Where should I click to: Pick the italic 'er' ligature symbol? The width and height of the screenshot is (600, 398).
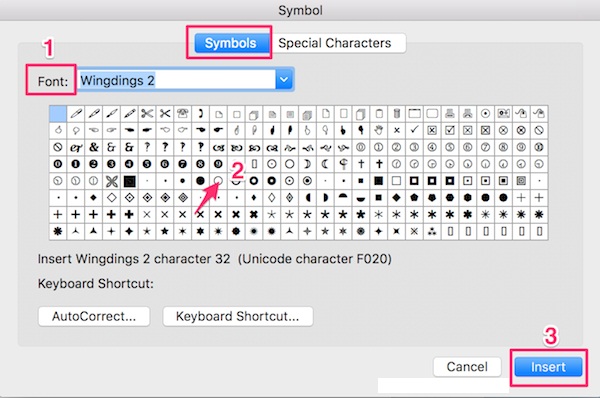76,147
